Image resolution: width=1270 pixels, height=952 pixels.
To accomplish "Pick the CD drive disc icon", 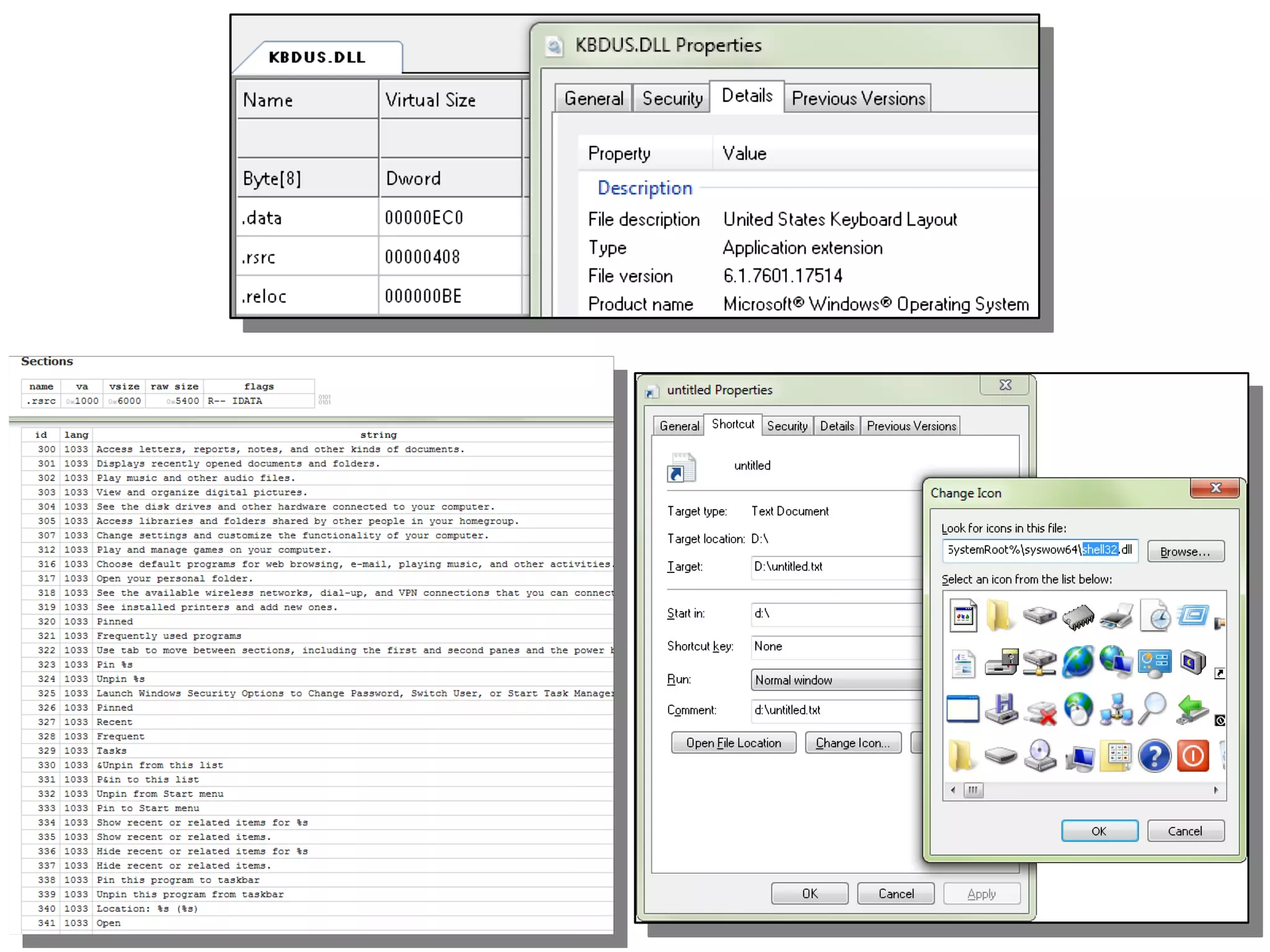I will pos(1040,756).
